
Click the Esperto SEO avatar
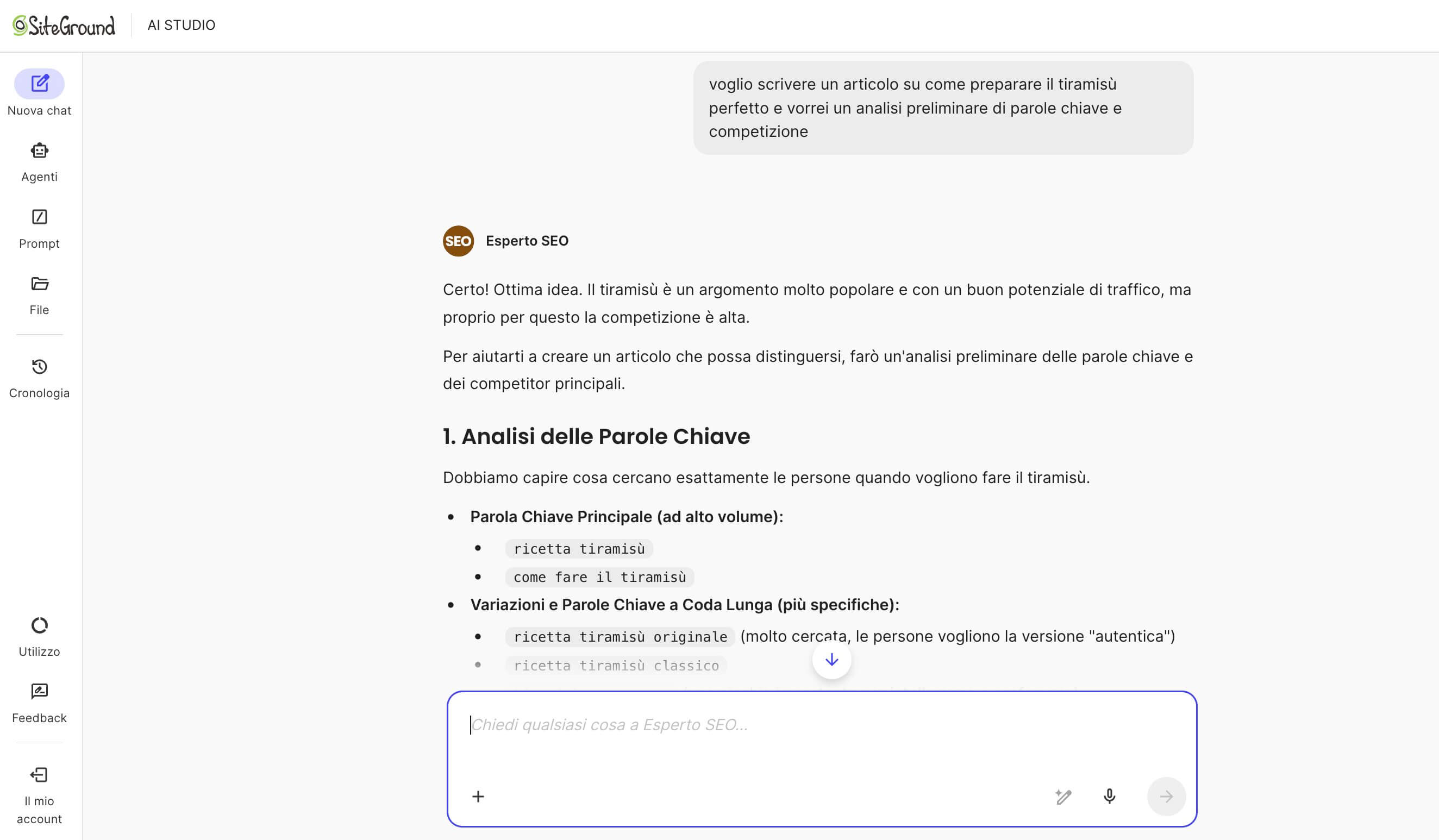click(458, 240)
